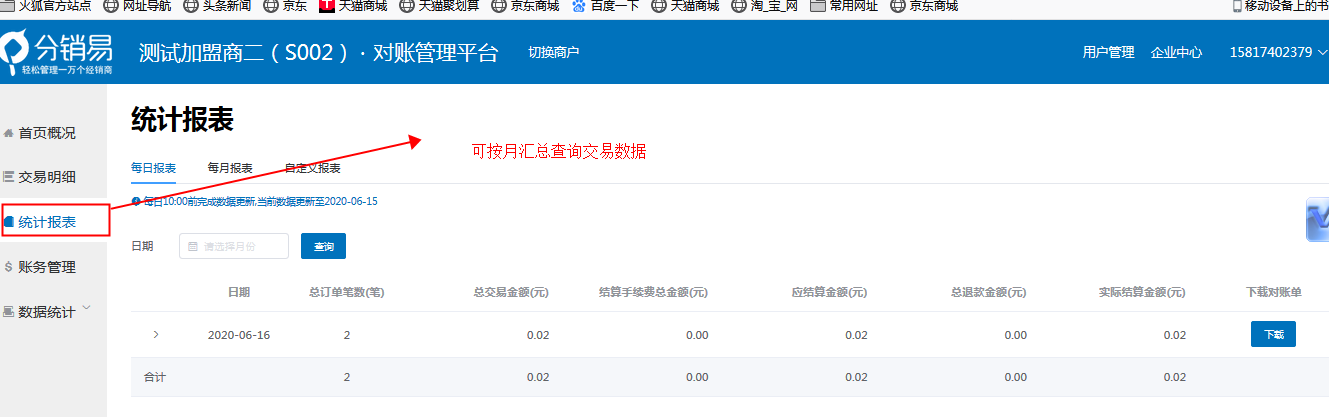
Task: Click the 下载 button for 2020-06-16
Action: tap(1272, 334)
